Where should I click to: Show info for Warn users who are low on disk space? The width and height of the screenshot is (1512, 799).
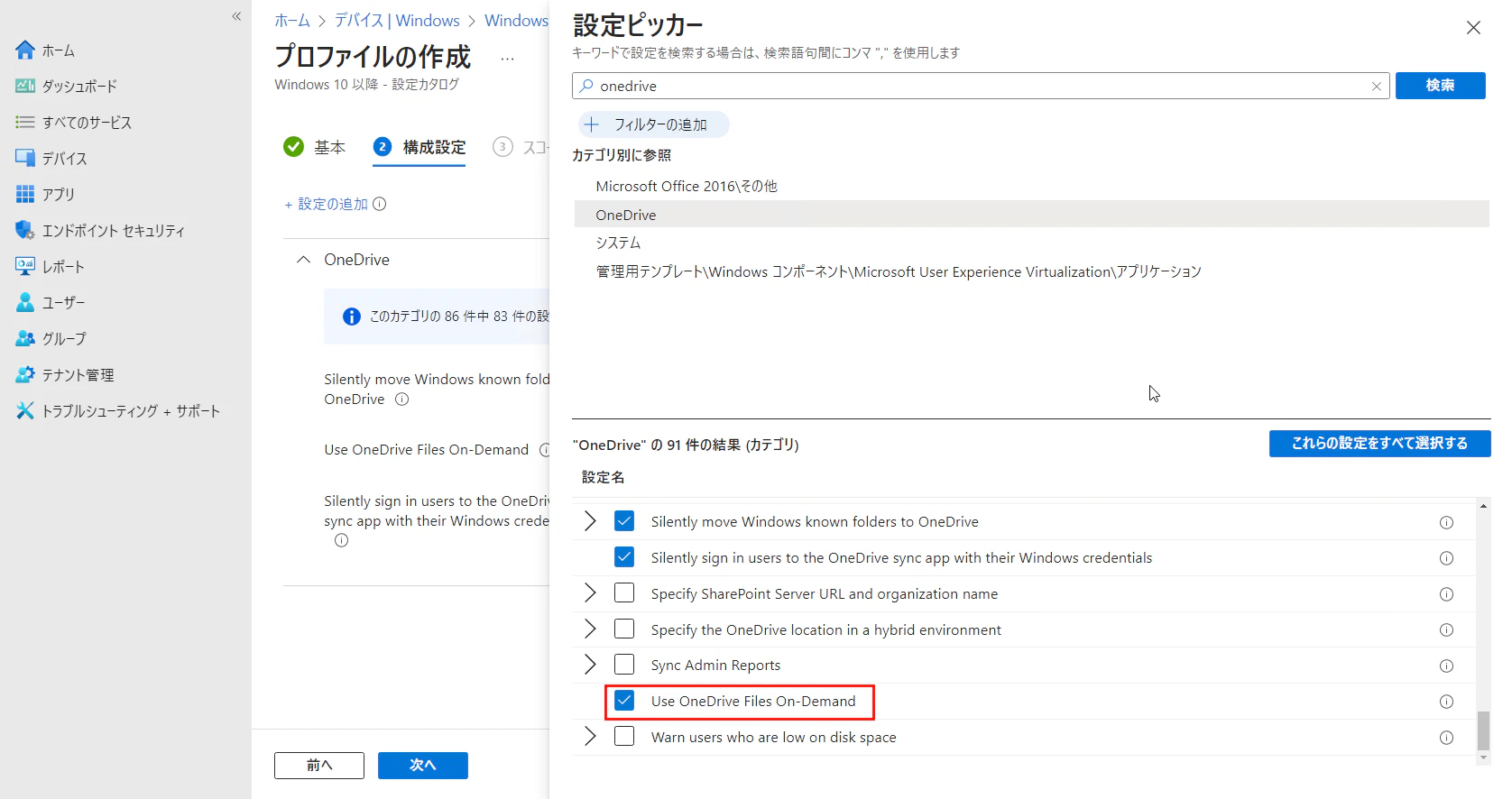click(1446, 738)
